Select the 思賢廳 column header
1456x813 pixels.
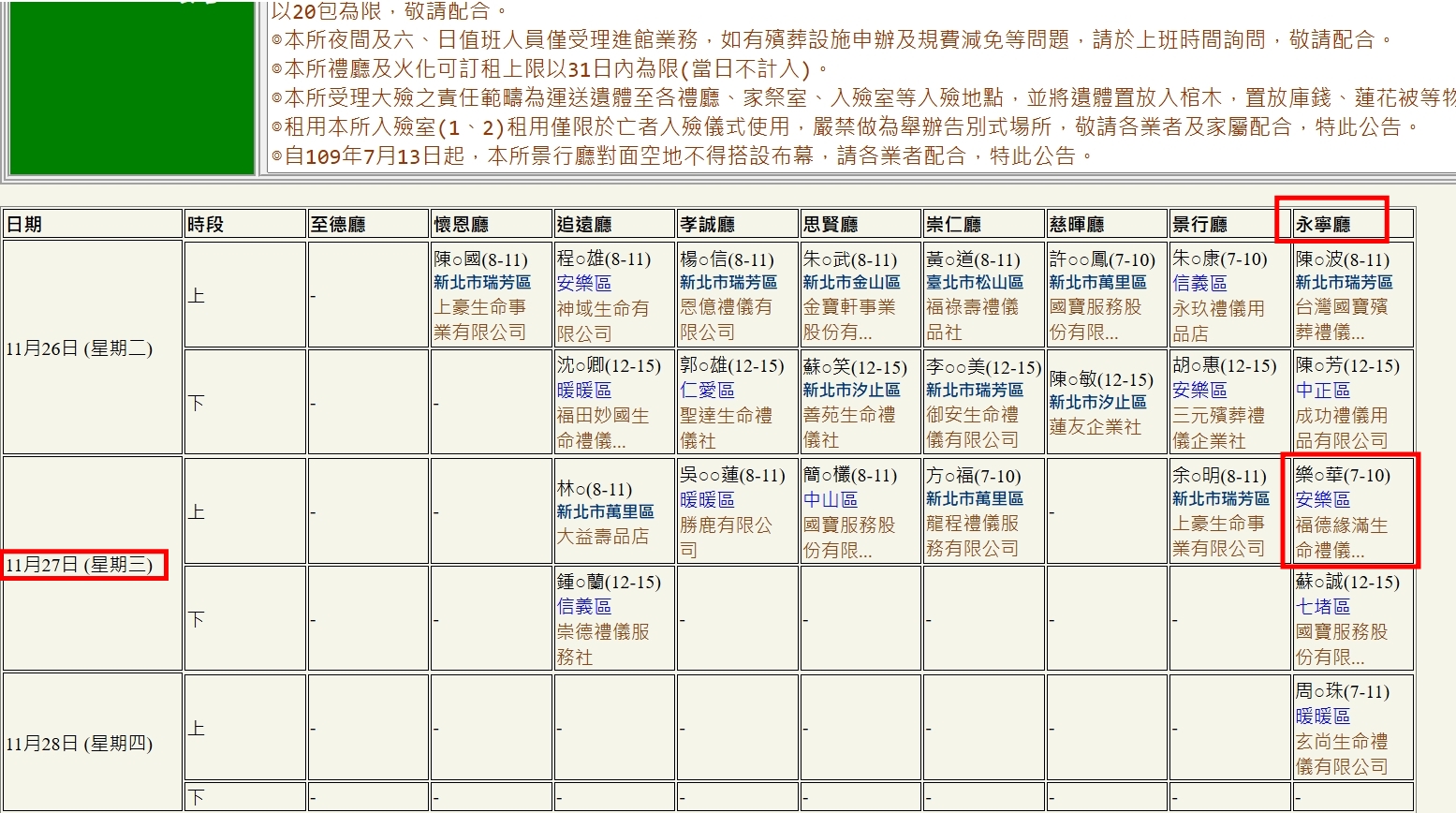[860, 224]
